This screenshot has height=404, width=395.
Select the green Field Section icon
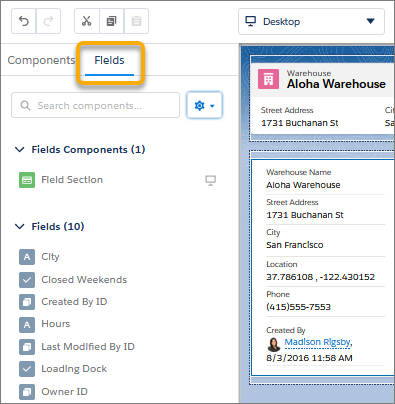[x=27, y=180]
